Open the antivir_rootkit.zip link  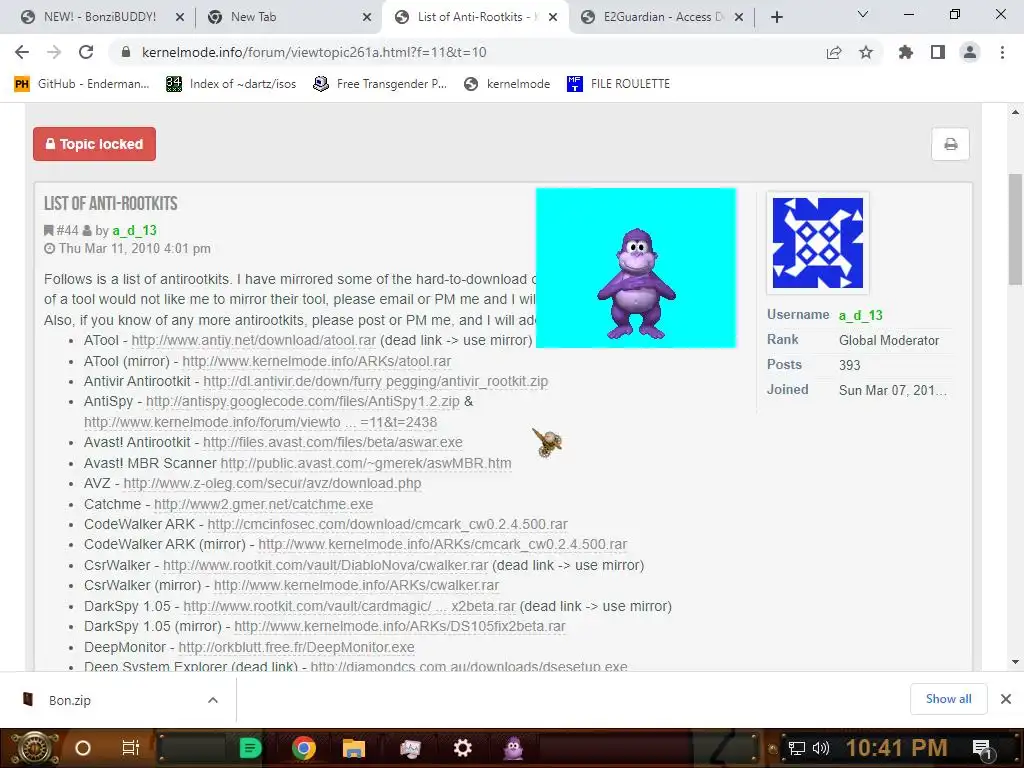(x=376, y=381)
